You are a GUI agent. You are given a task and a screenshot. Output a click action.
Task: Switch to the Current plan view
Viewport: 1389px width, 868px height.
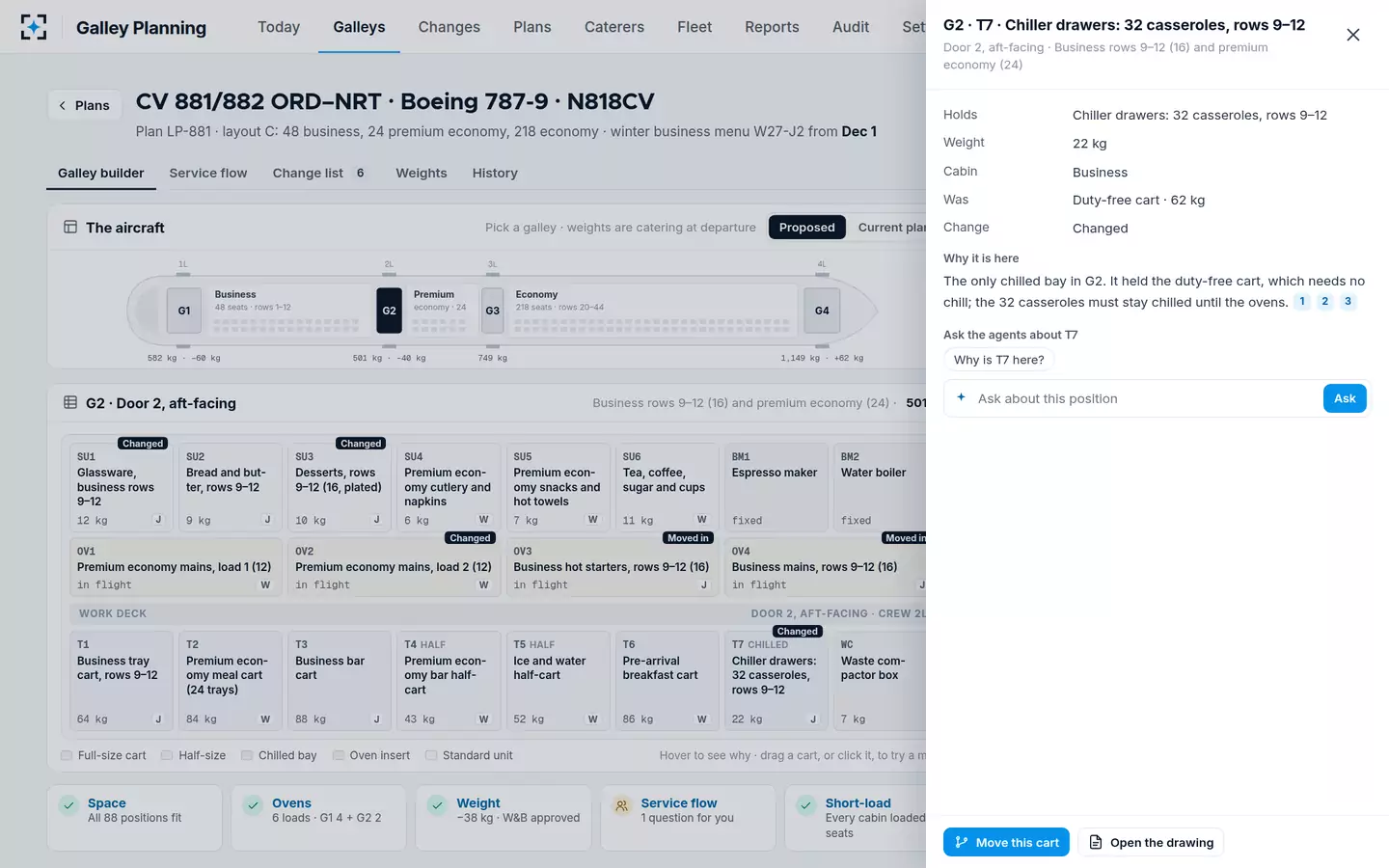point(890,228)
